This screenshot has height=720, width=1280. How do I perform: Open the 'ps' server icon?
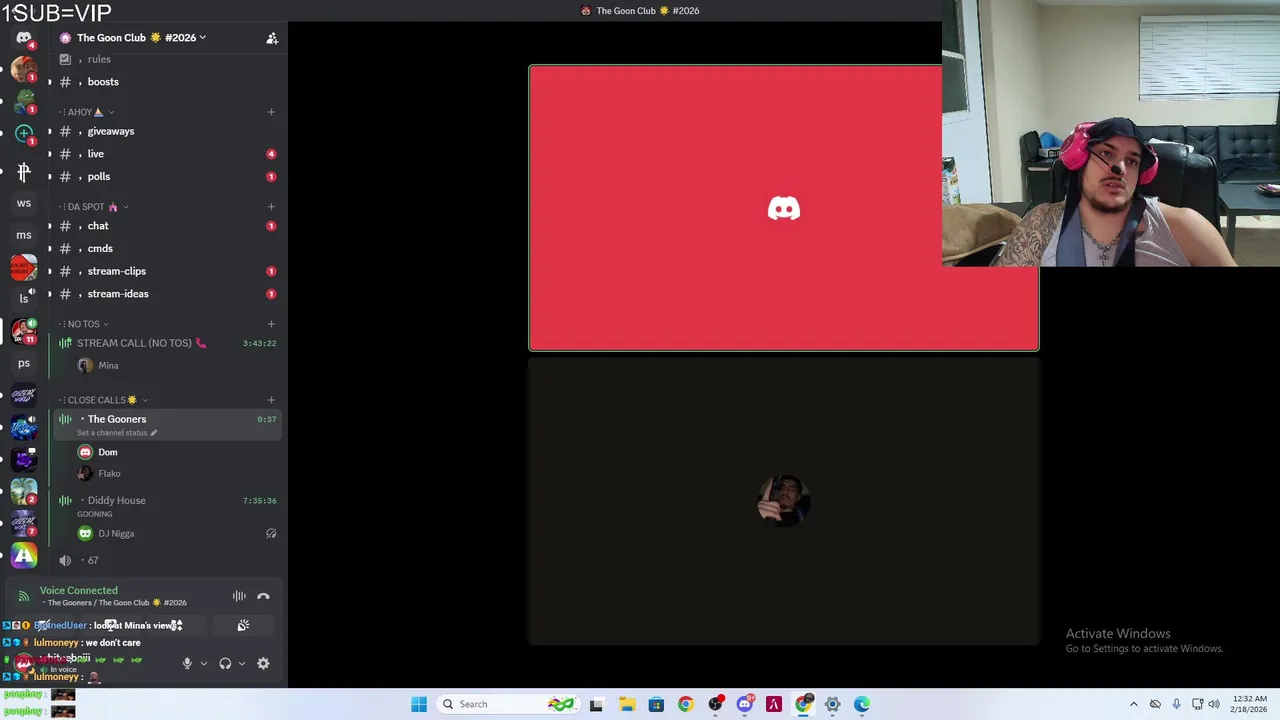tap(24, 363)
